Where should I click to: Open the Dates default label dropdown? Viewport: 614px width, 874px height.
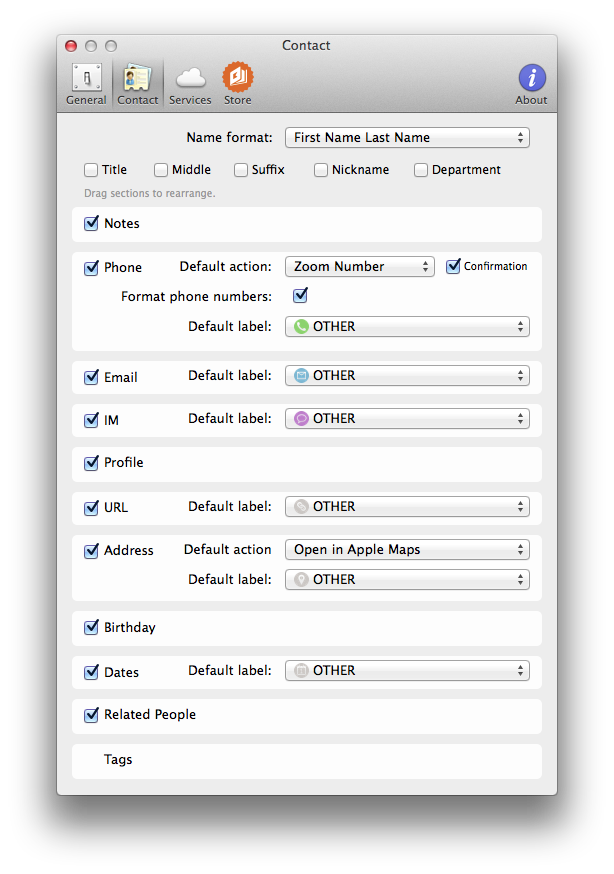[407, 671]
